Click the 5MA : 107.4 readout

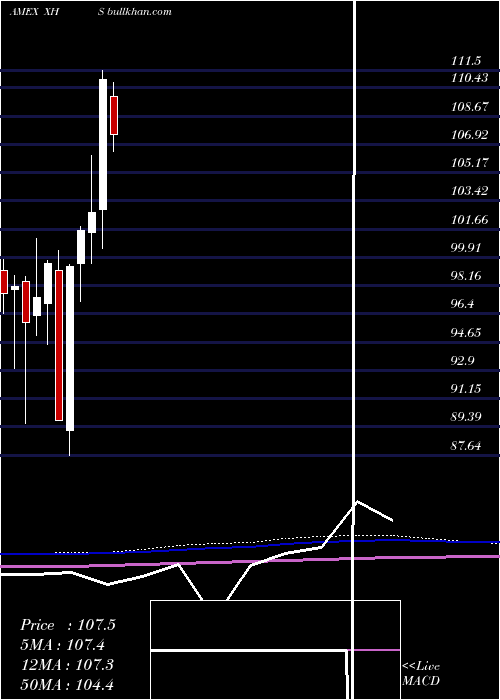point(62,645)
